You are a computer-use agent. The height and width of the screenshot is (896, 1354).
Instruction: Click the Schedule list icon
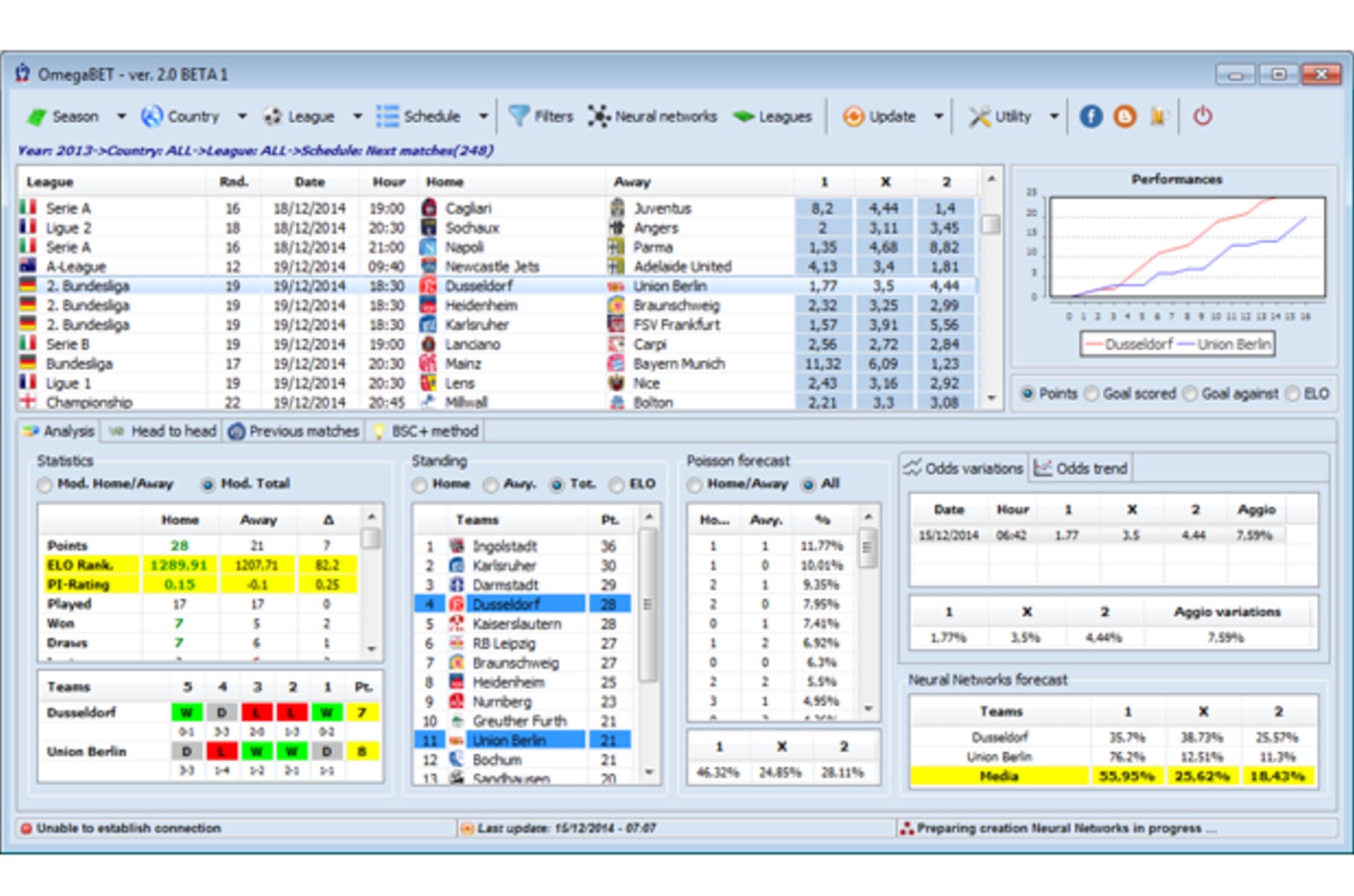click(387, 116)
